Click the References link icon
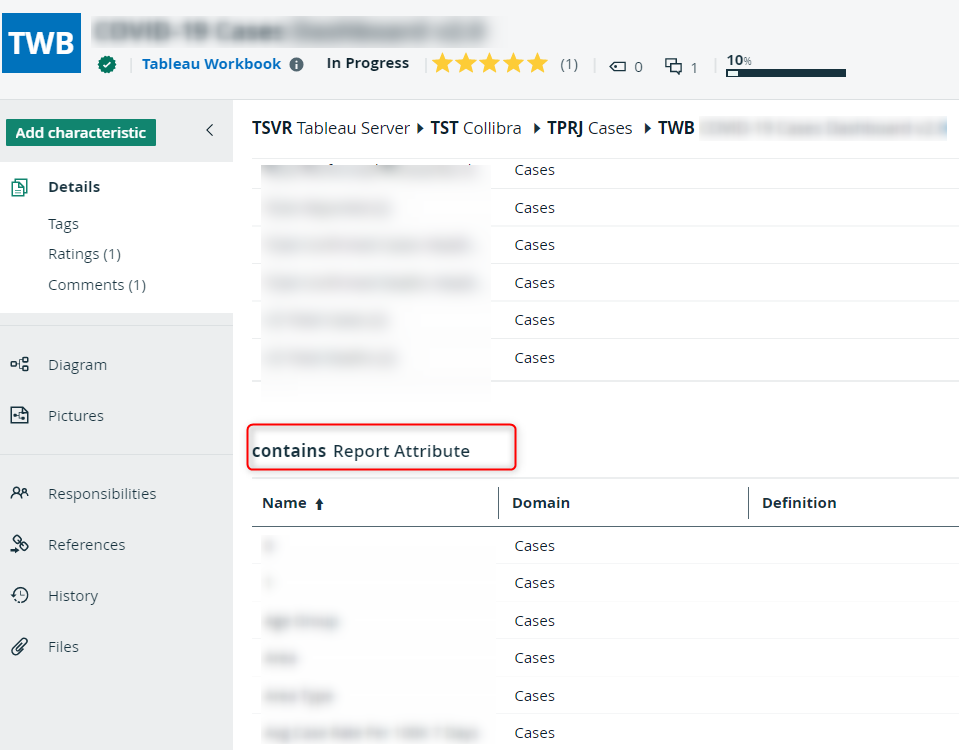 click(20, 544)
